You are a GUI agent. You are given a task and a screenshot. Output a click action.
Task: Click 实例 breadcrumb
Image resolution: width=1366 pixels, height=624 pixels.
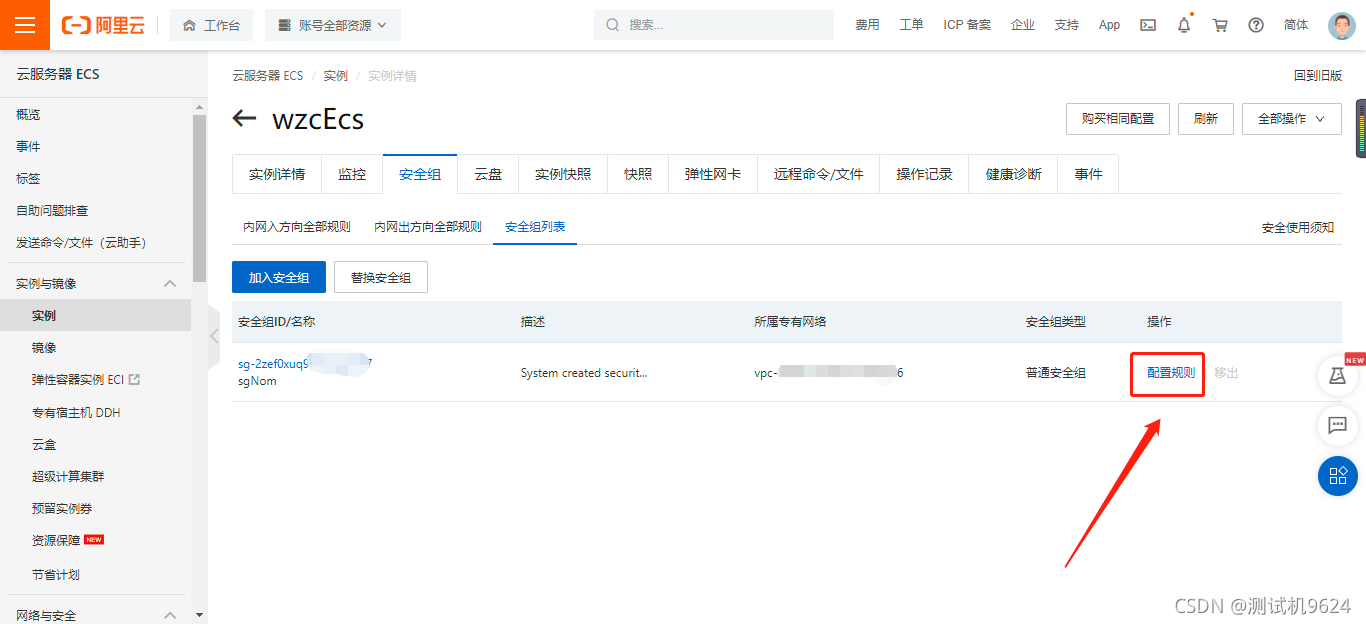coord(335,76)
